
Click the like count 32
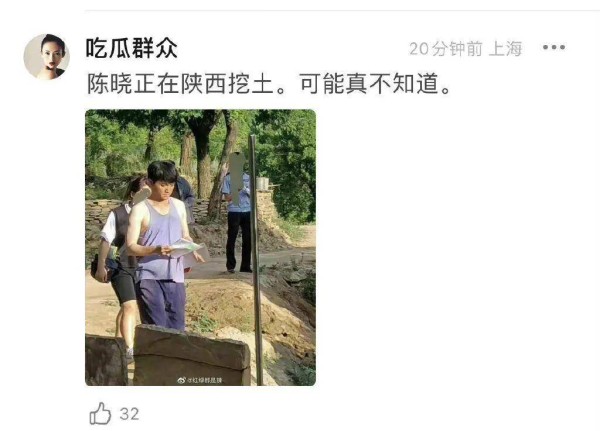[x=129, y=414]
